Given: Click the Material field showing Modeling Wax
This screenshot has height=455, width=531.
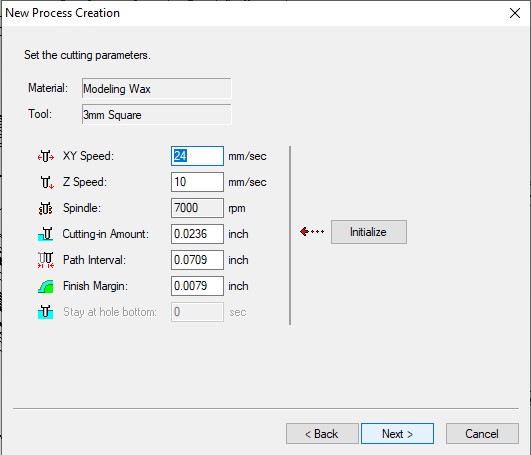Looking at the screenshot, I should [156, 89].
